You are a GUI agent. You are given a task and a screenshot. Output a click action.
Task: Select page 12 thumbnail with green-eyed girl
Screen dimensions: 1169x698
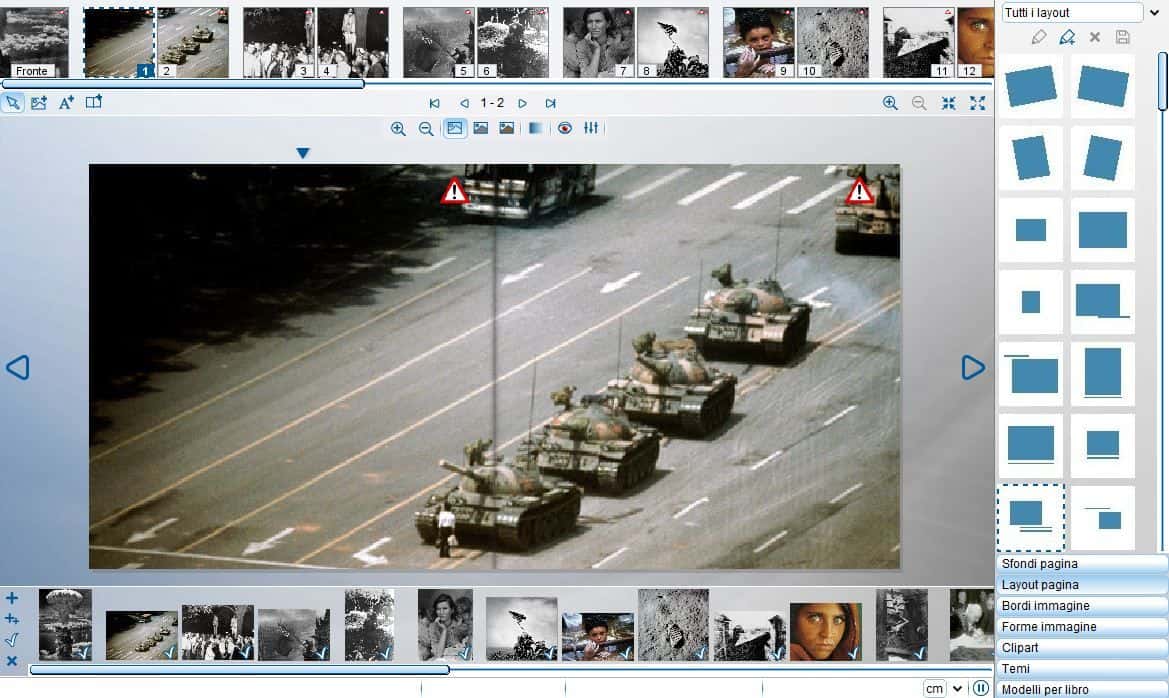click(975, 43)
